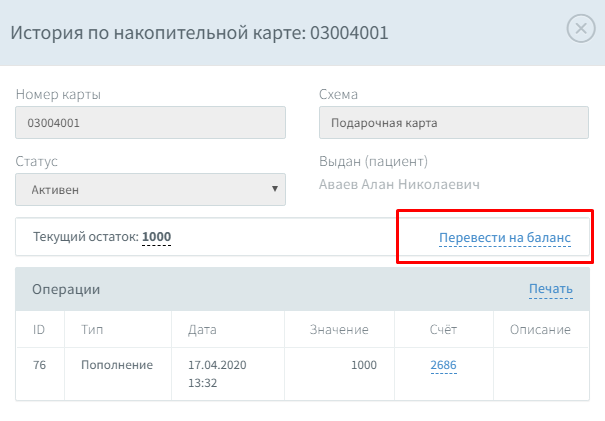Click the ID column header

point(39,330)
